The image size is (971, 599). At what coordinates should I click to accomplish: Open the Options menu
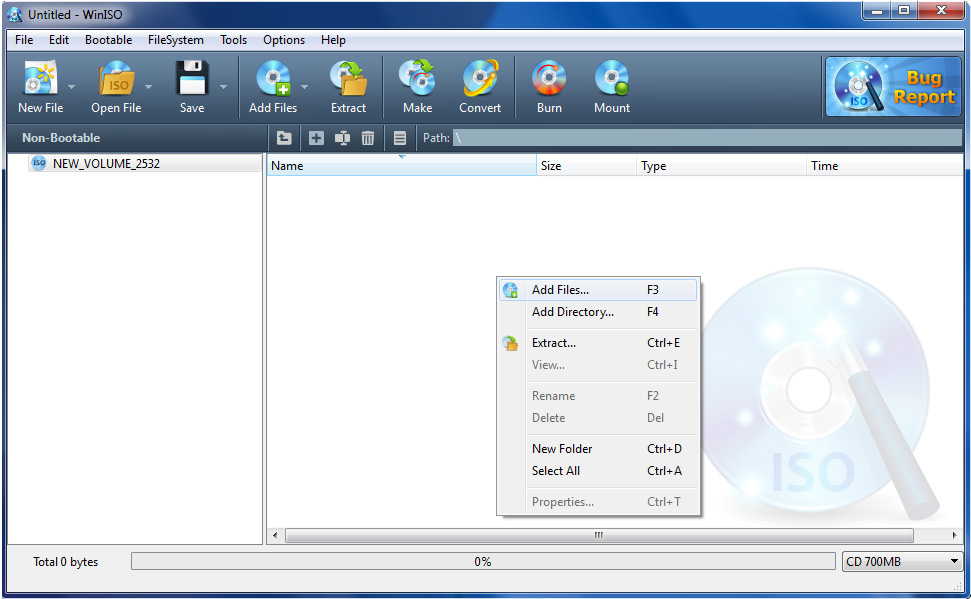(x=284, y=40)
